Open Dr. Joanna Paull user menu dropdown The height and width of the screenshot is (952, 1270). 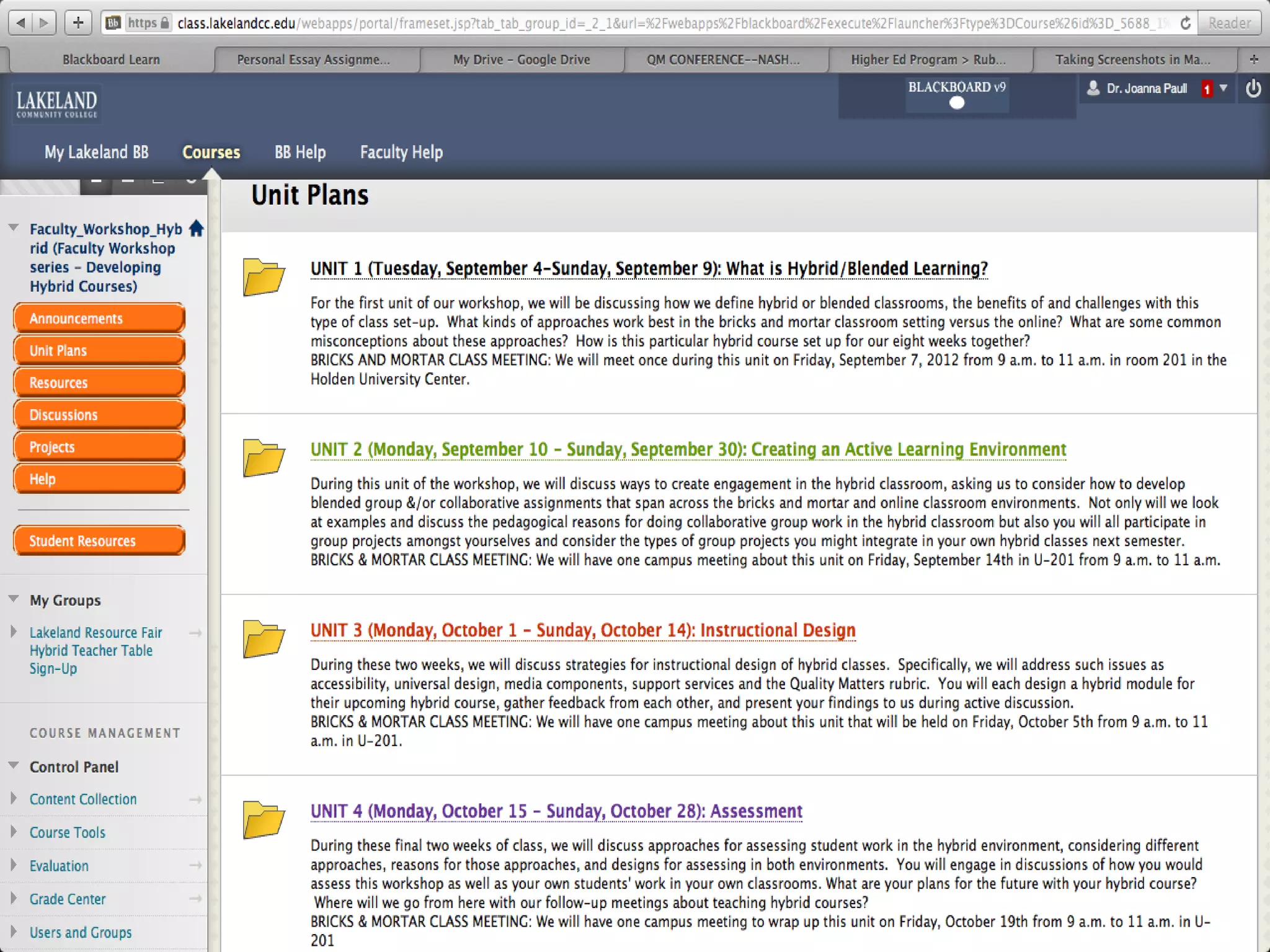1223,88
